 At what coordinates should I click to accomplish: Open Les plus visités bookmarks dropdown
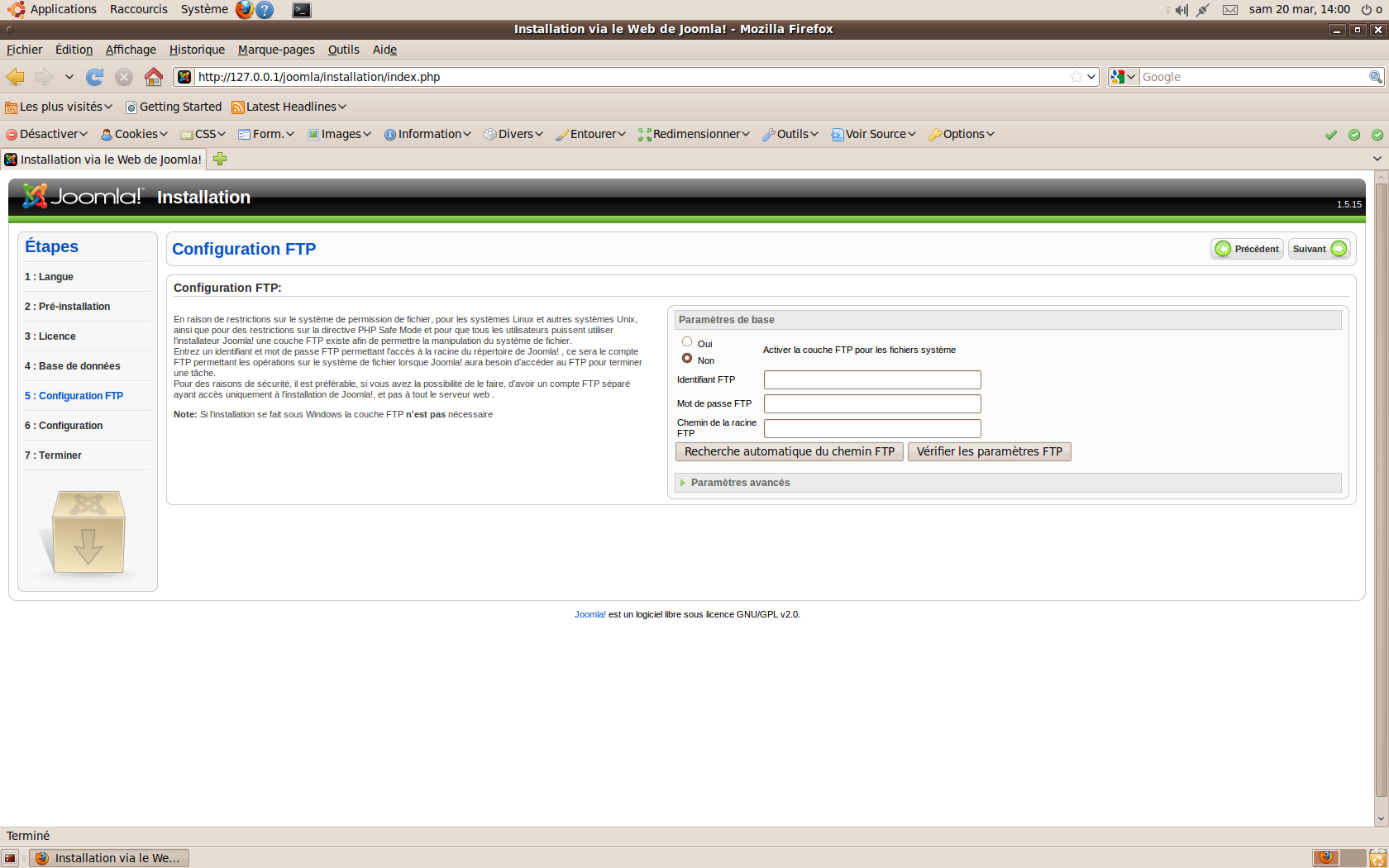pos(59,107)
